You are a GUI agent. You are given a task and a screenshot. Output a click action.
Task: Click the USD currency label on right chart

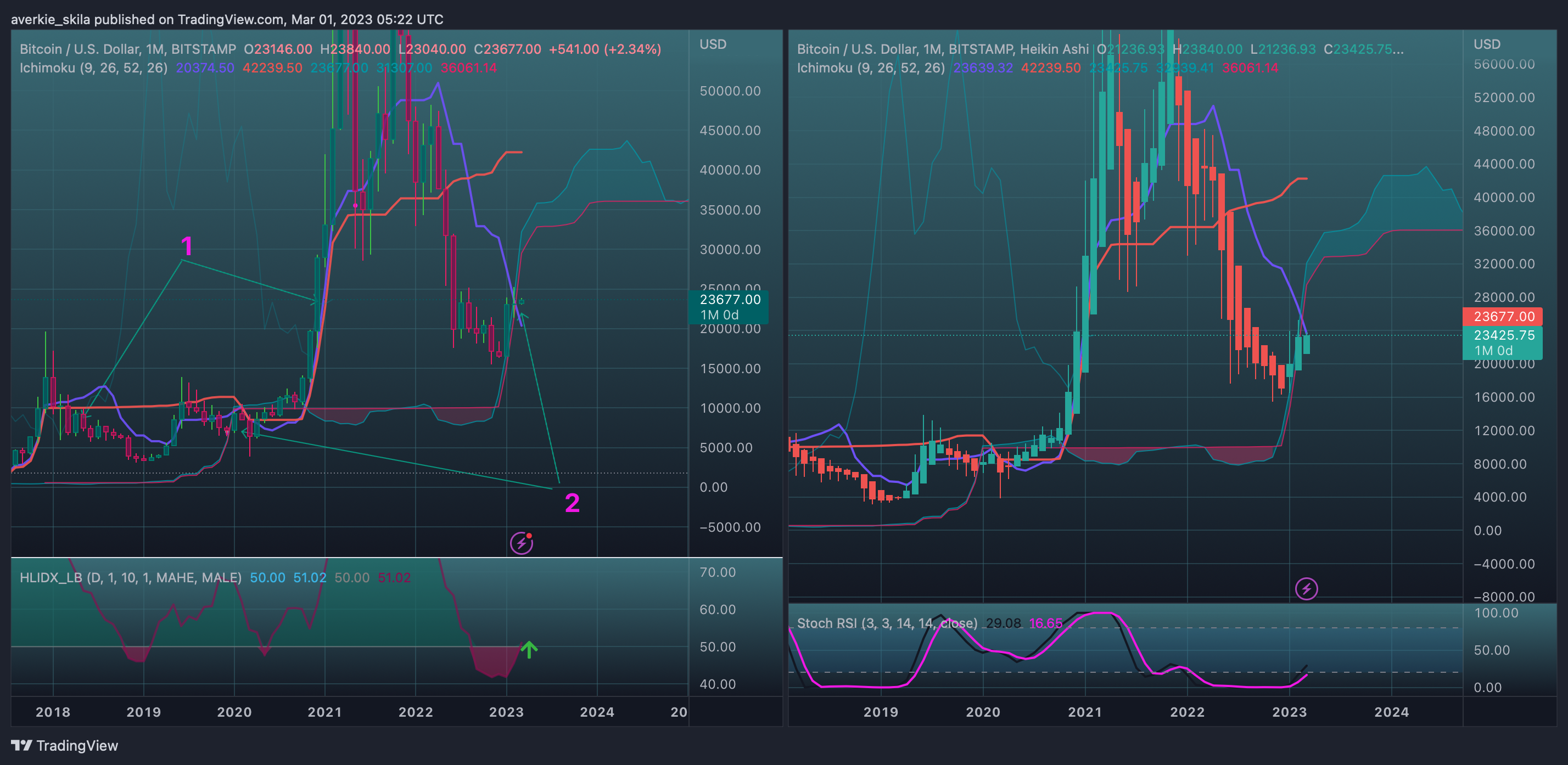click(1486, 44)
